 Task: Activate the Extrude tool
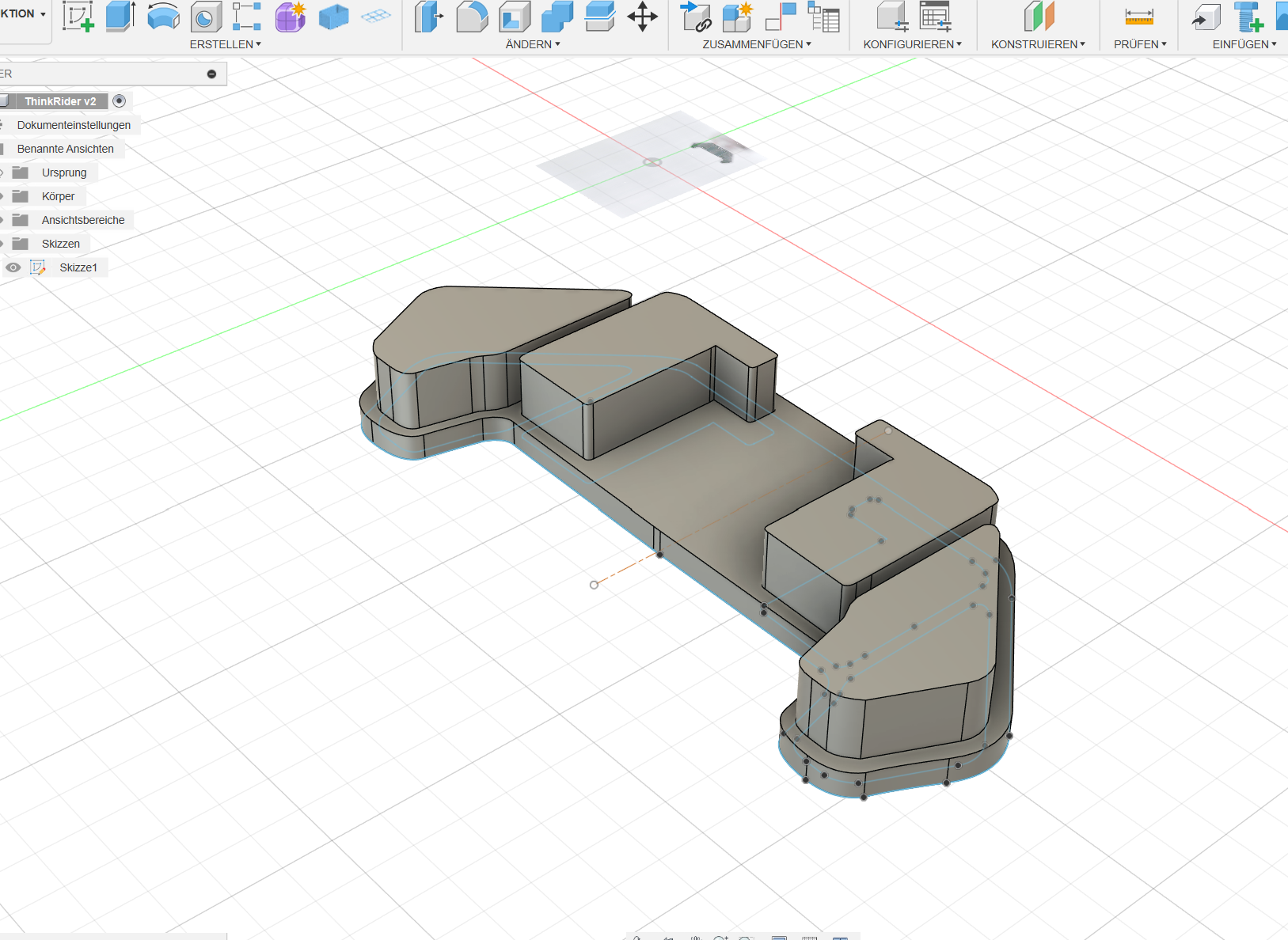(120, 17)
